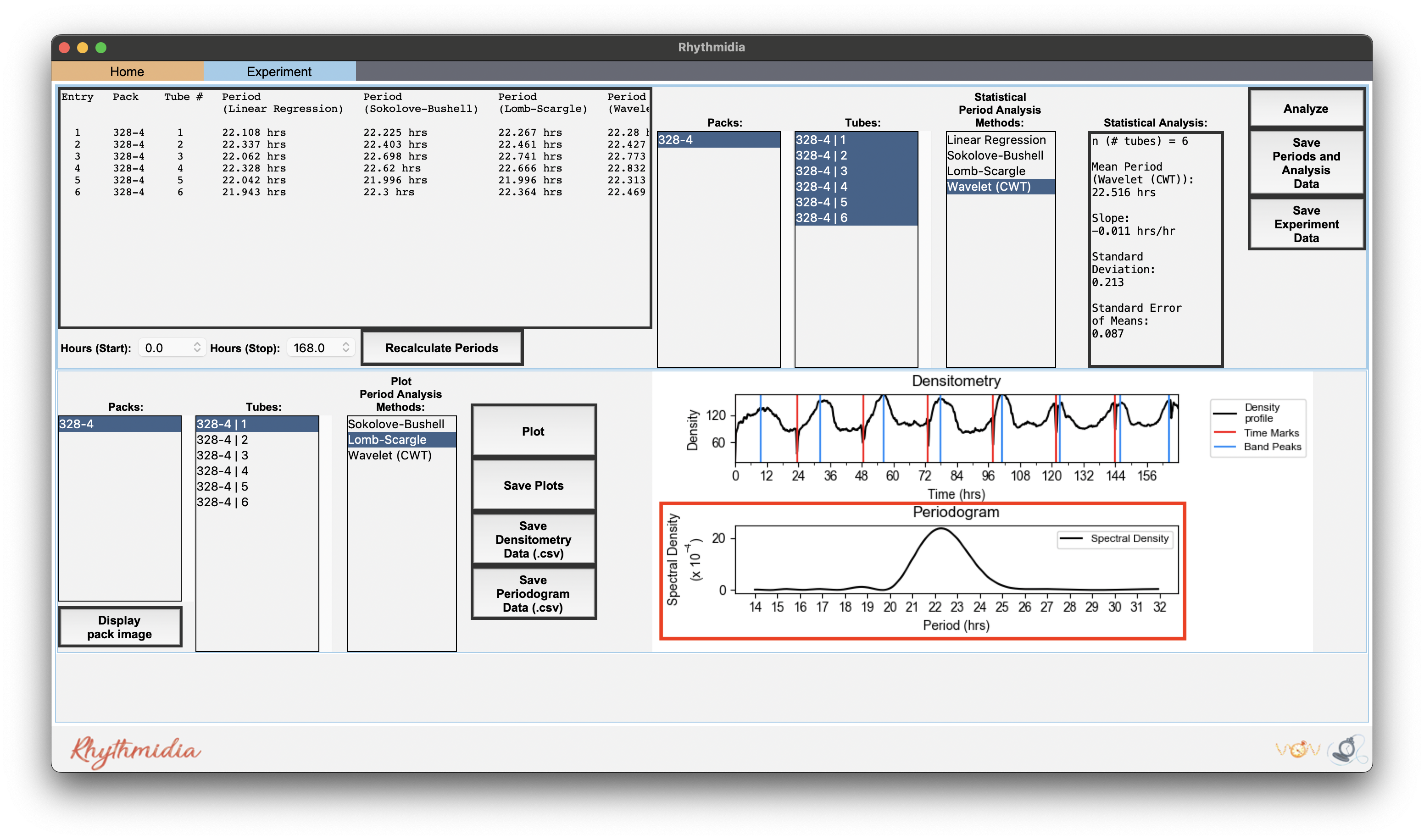Minimize the window with the yellow button
The image size is (1424, 840).
point(83,47)
